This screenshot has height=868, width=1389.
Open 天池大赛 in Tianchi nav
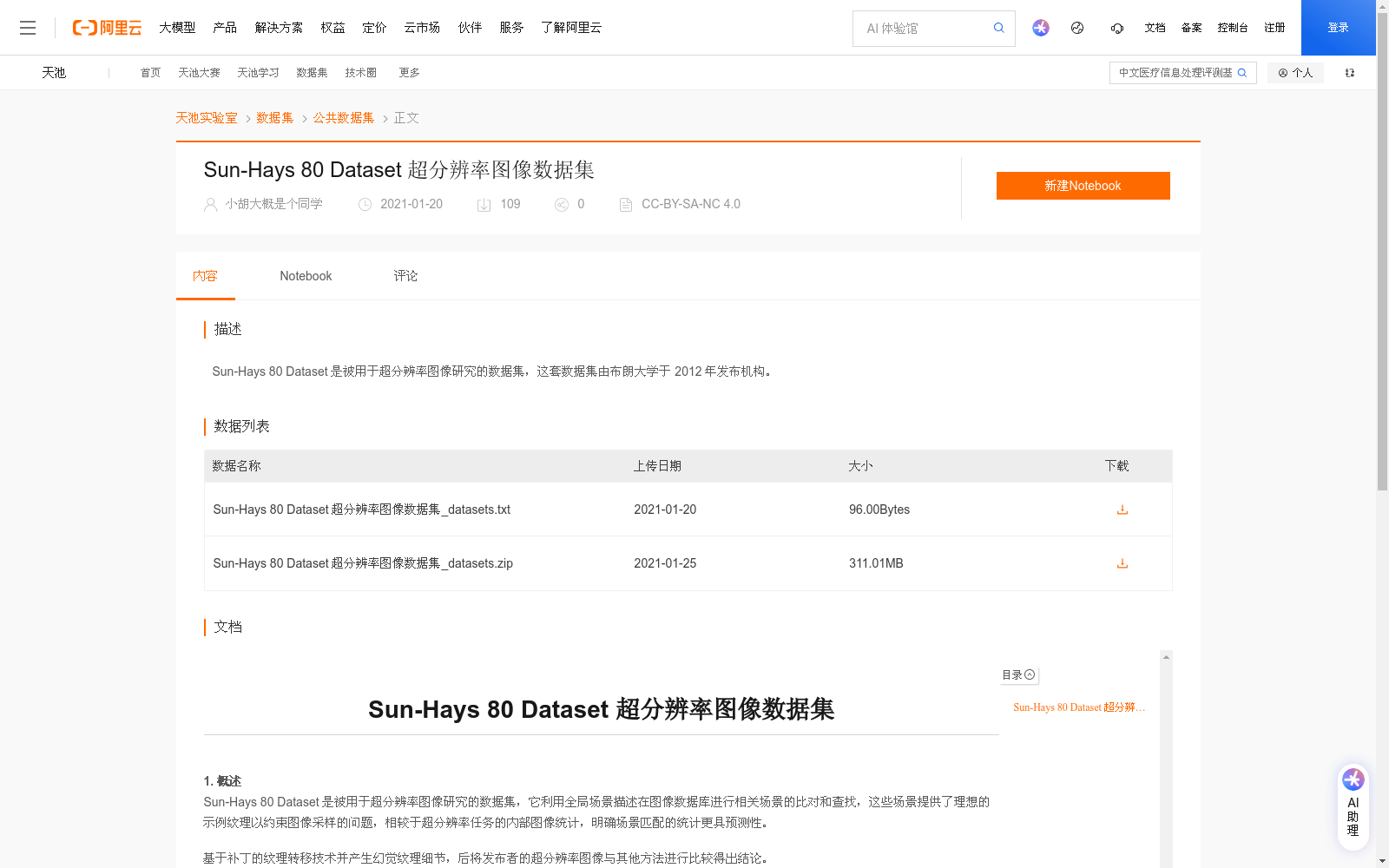click(199, 73)
